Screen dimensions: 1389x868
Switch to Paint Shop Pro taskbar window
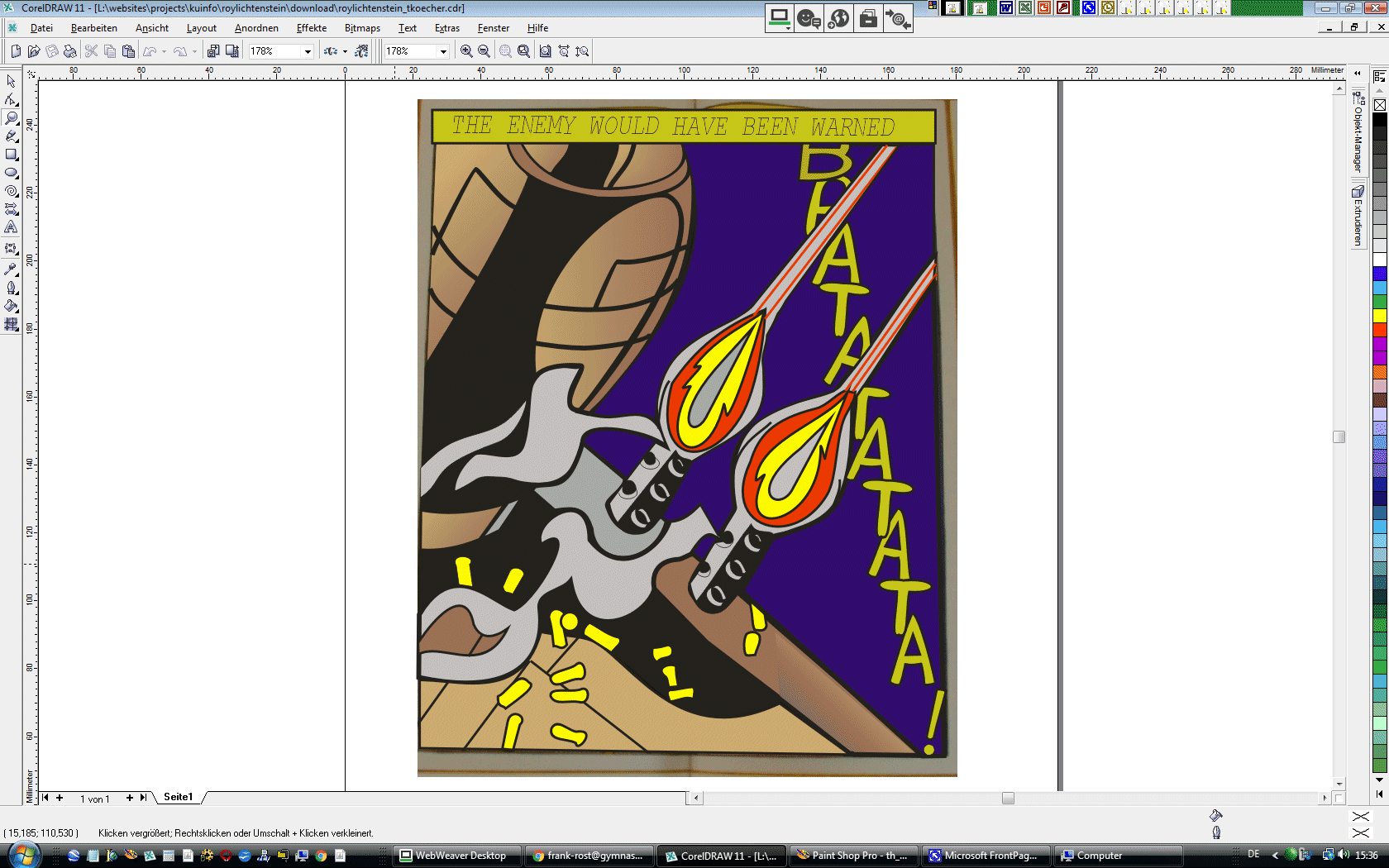(x=853, y=856)
